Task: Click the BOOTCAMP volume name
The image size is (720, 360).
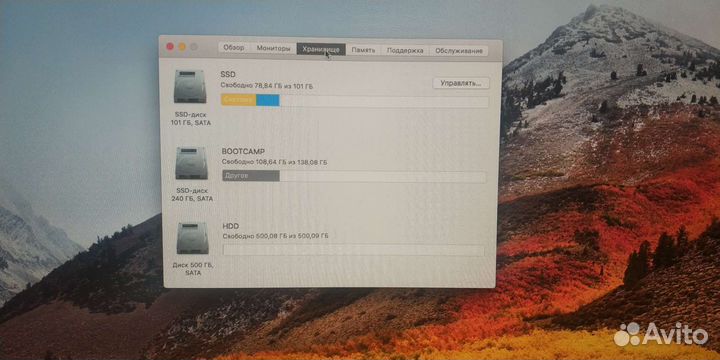Action: pyautogui.click(x=243, y=151)
